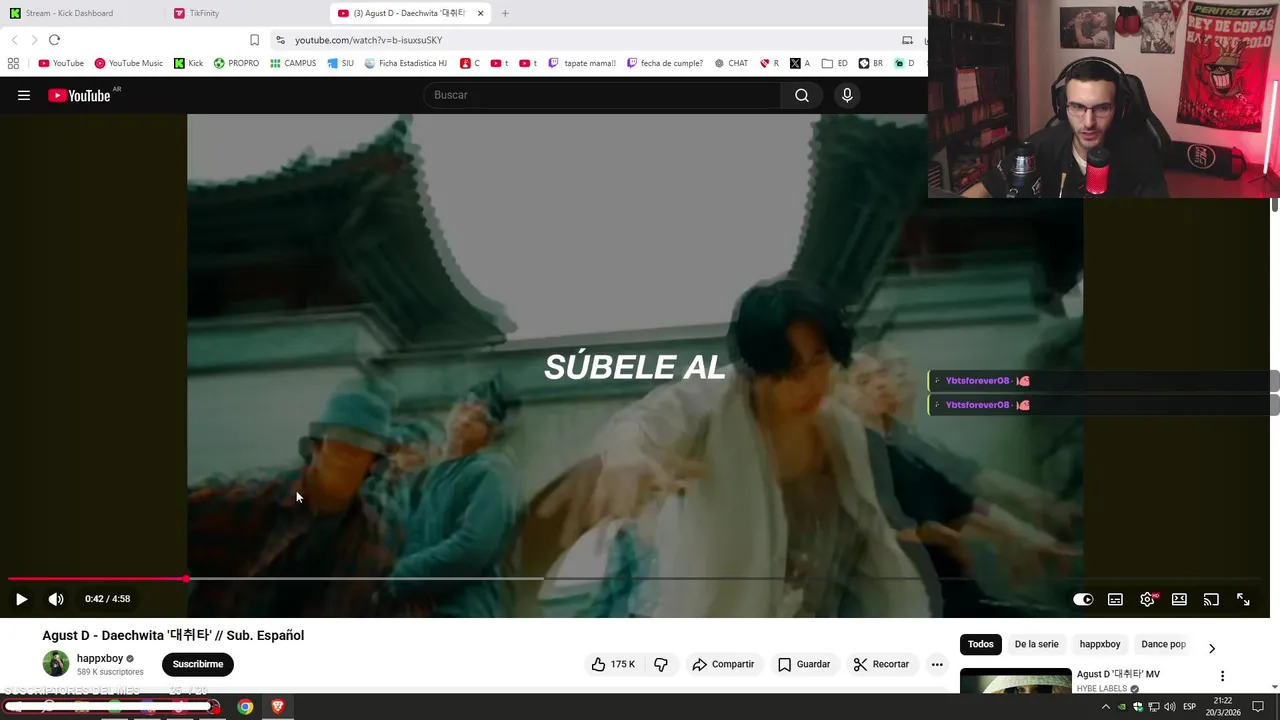The width and height of the screenshot is (1280, 720).
Task: Open the site settings icon in address bar
Action: (x=280, y=40)
